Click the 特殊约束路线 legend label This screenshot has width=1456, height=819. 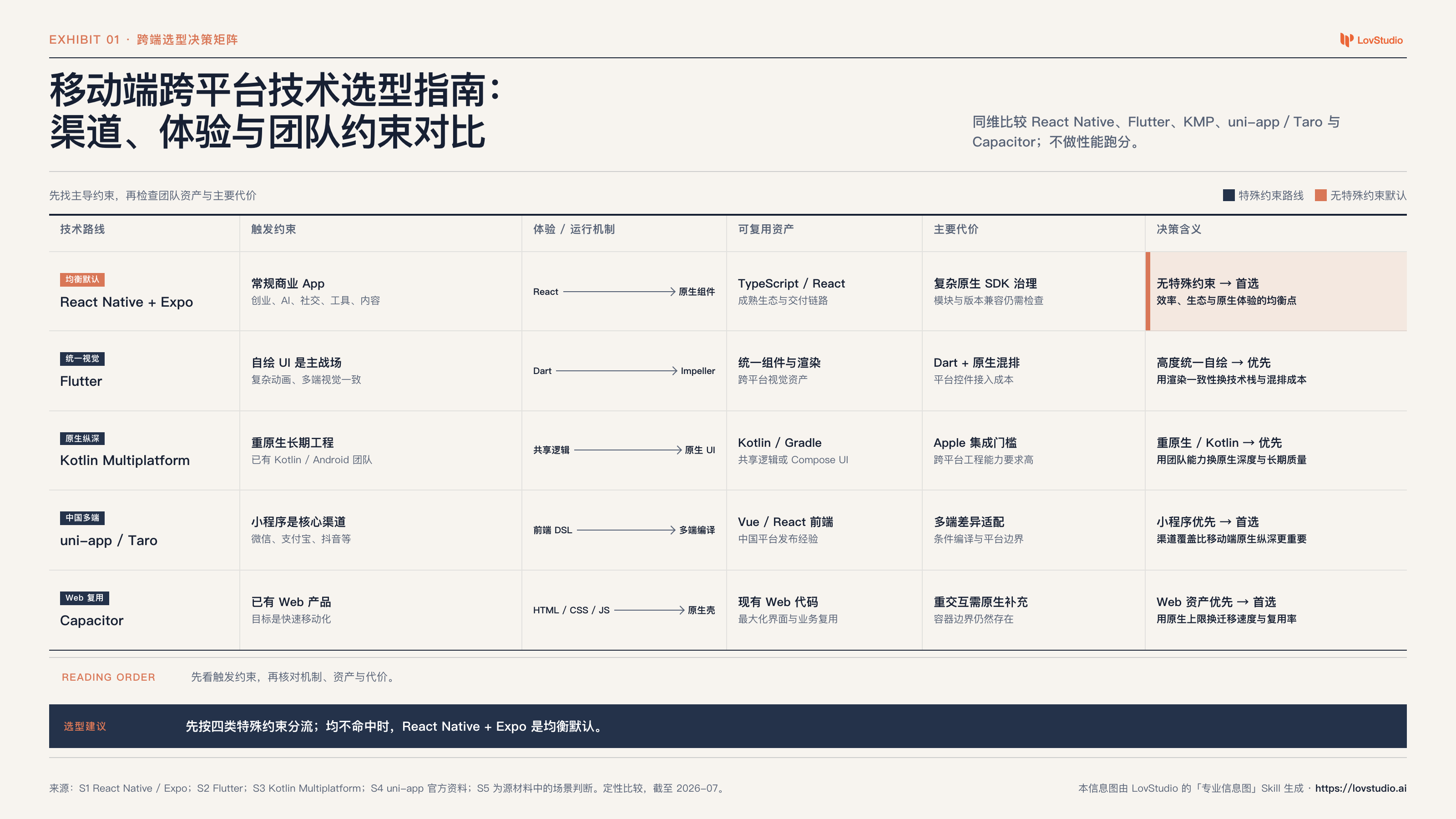pyautogui.click(x=1271, y=195)
